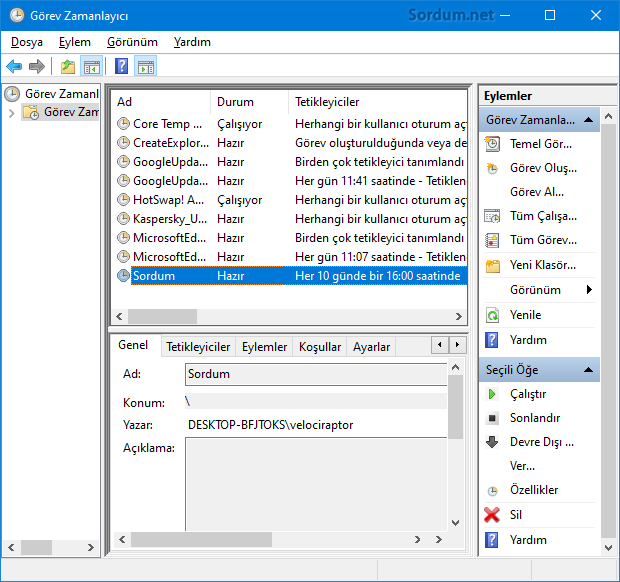620x582 pixels.
Task: Click the details pane horizontal scrollbar thumb
Action: [x=201, y=540]
